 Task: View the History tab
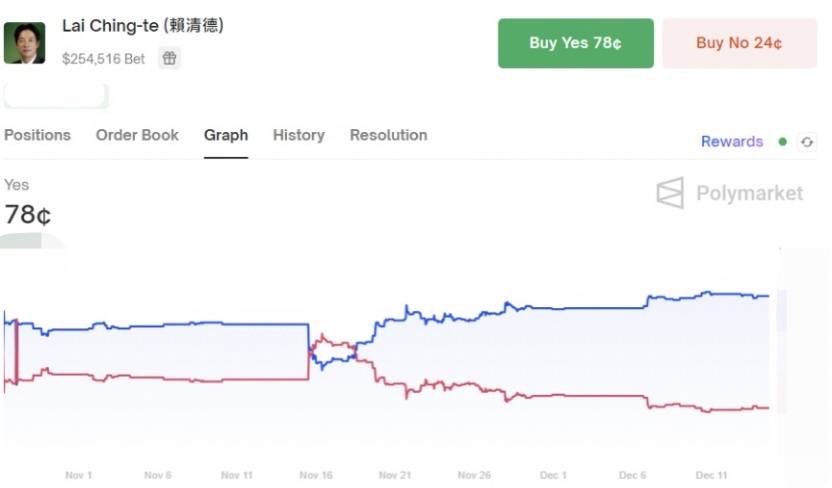coord(299,135)
